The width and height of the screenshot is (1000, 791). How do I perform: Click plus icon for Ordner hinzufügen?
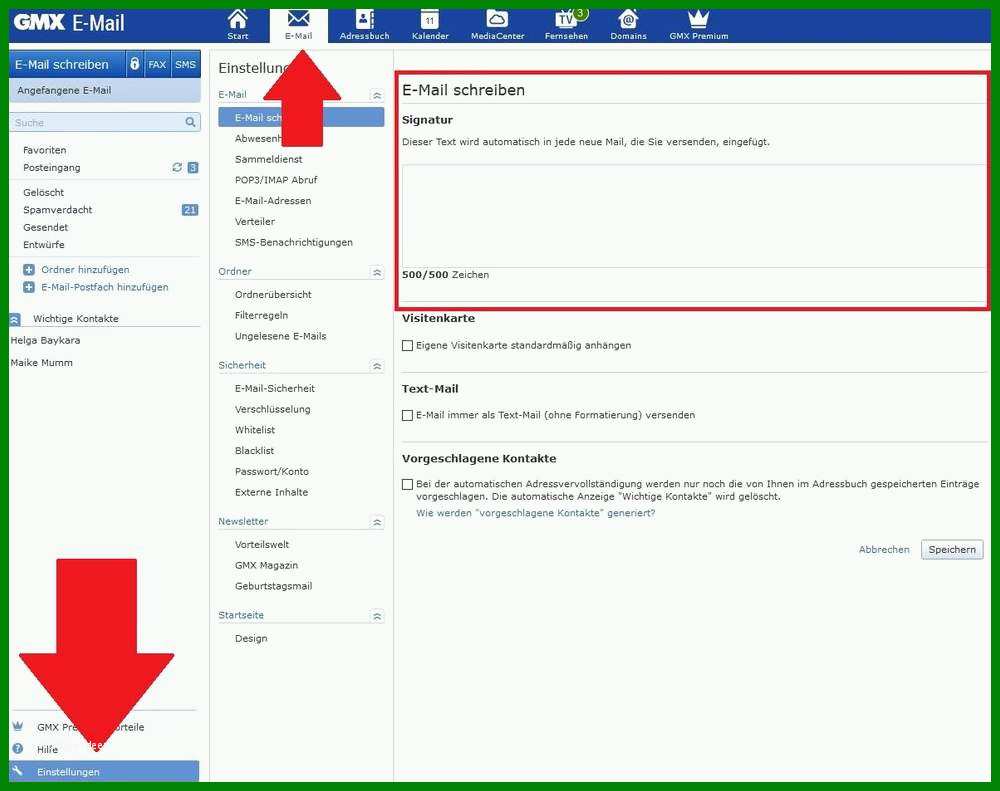click(x=29, y=269)
